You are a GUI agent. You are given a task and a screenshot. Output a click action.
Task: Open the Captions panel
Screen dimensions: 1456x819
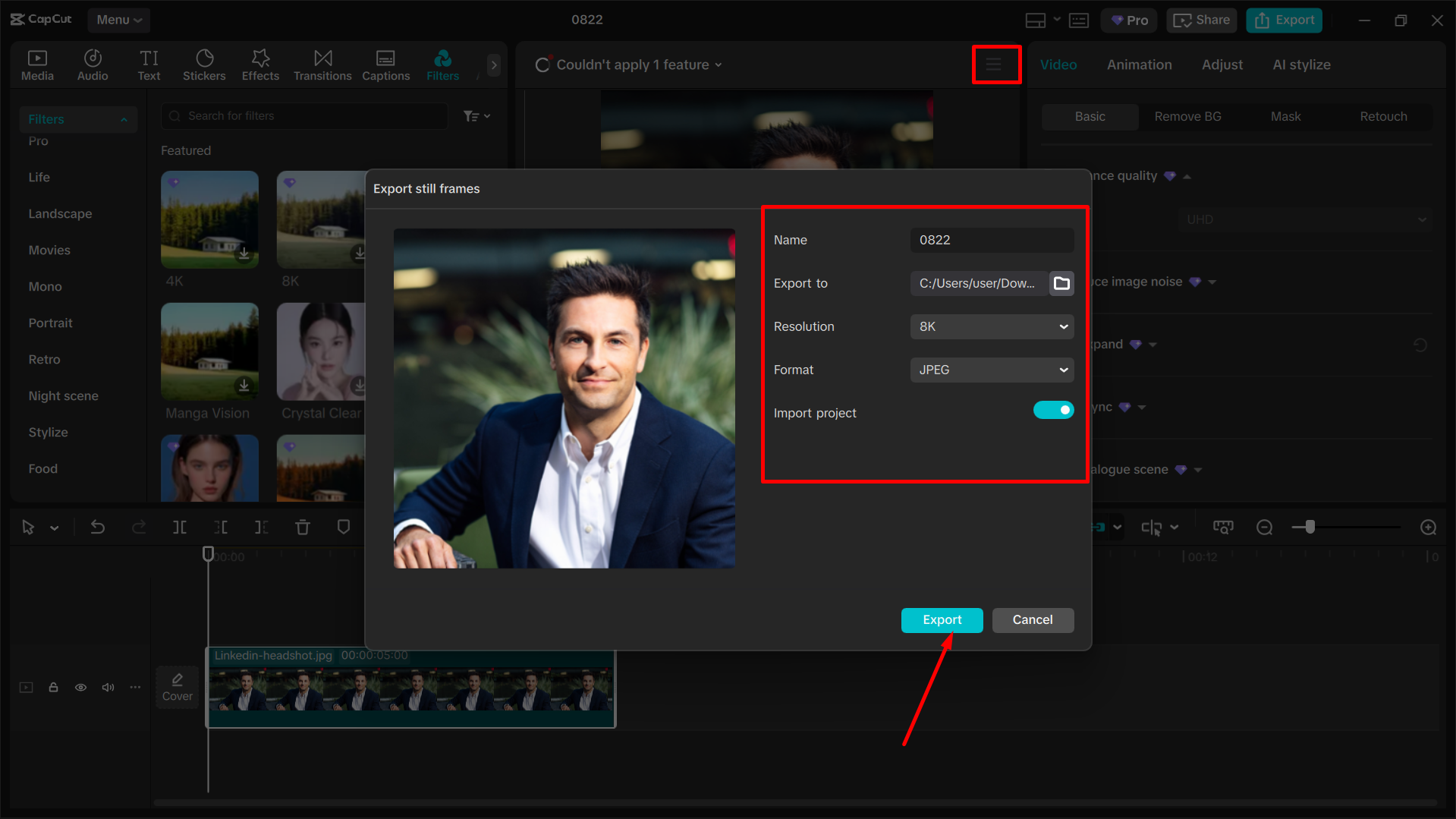tap(385, 64)
